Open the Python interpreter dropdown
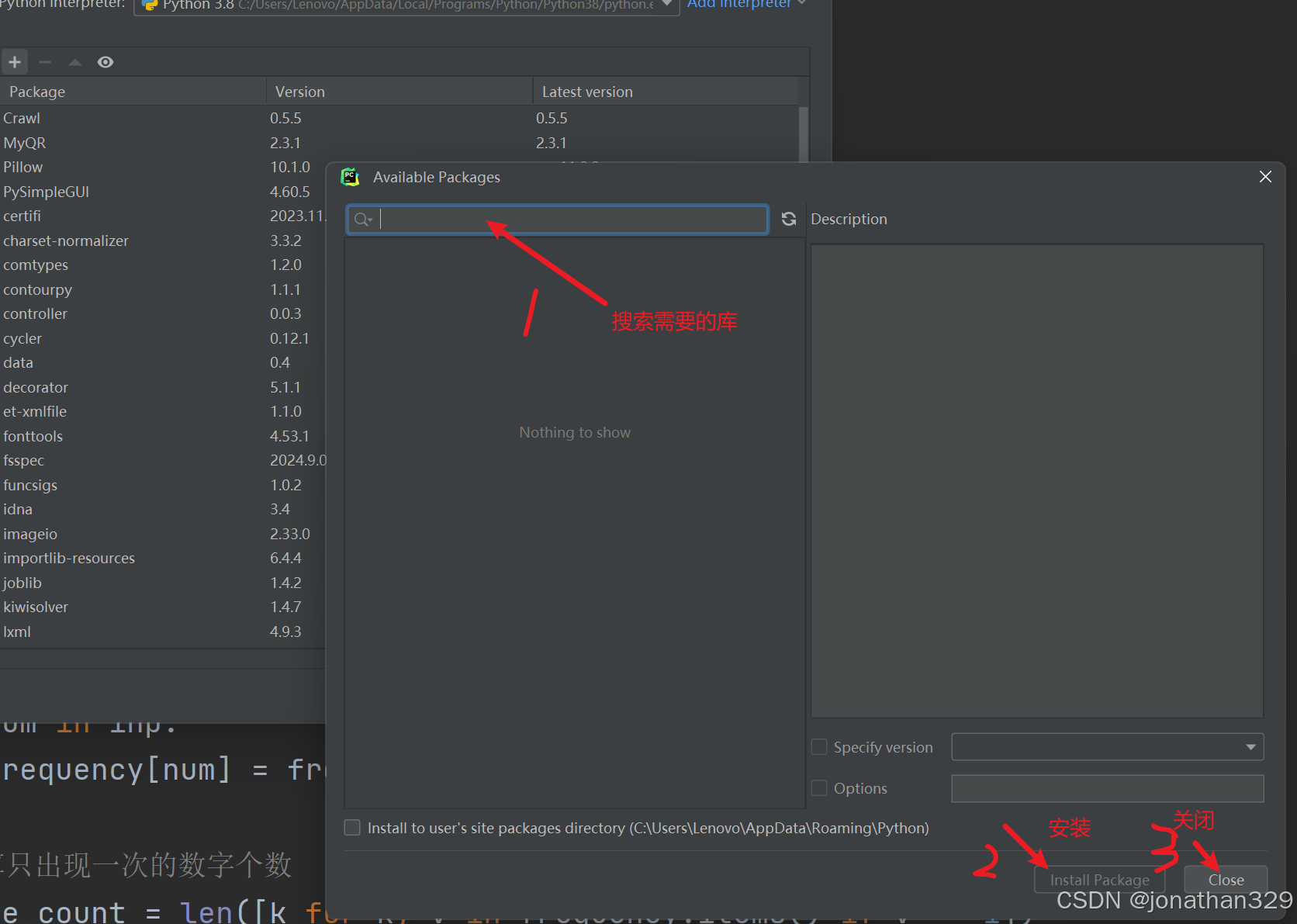Image resolution: width=1297 pixels, height=924 pixels. click(x=406, y=5)
